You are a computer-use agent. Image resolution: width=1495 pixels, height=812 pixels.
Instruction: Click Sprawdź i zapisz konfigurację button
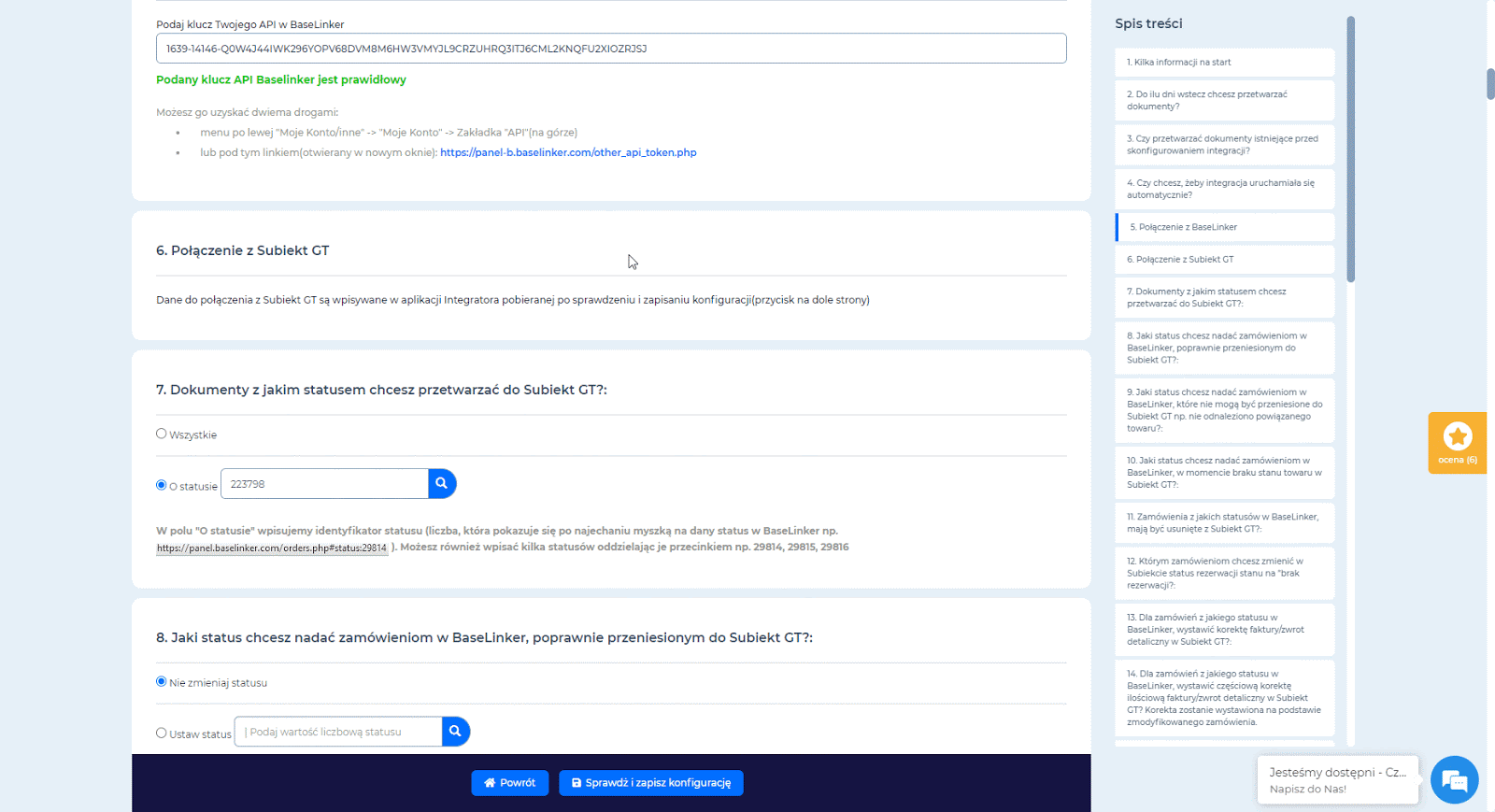coord(651,783)
